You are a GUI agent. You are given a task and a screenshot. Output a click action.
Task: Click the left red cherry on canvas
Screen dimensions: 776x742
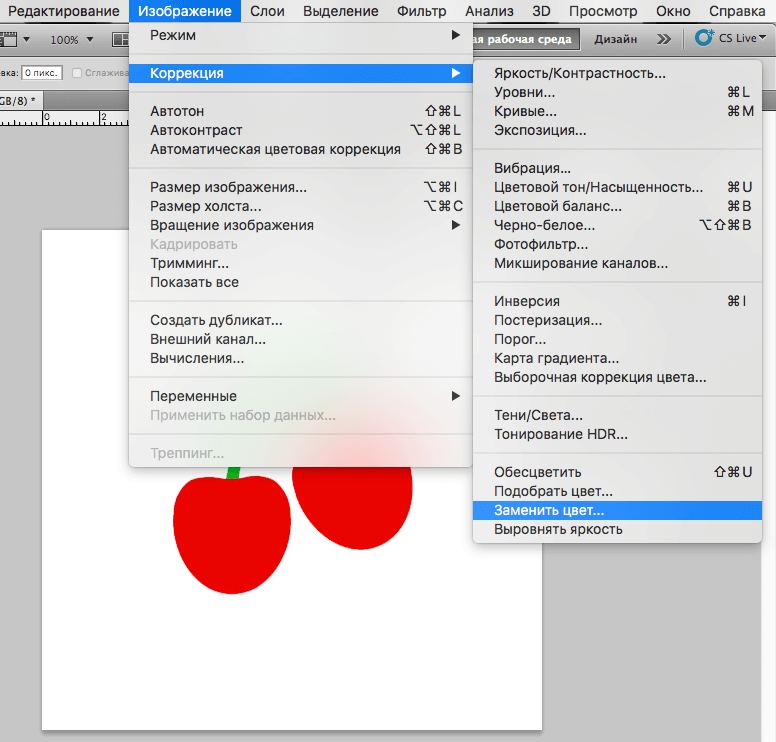pos(231,535)
